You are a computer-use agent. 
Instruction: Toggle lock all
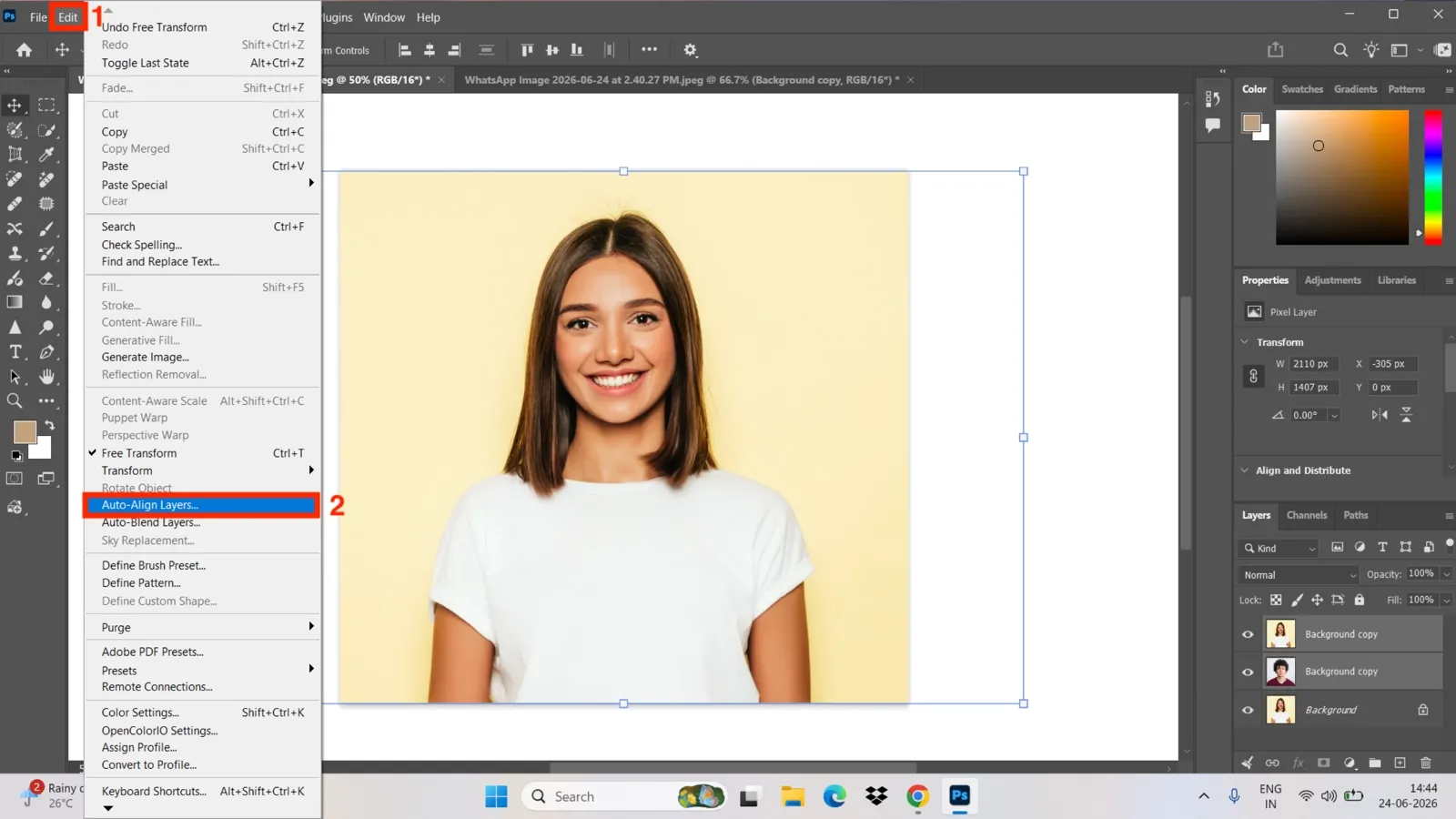pos(1360,600)
